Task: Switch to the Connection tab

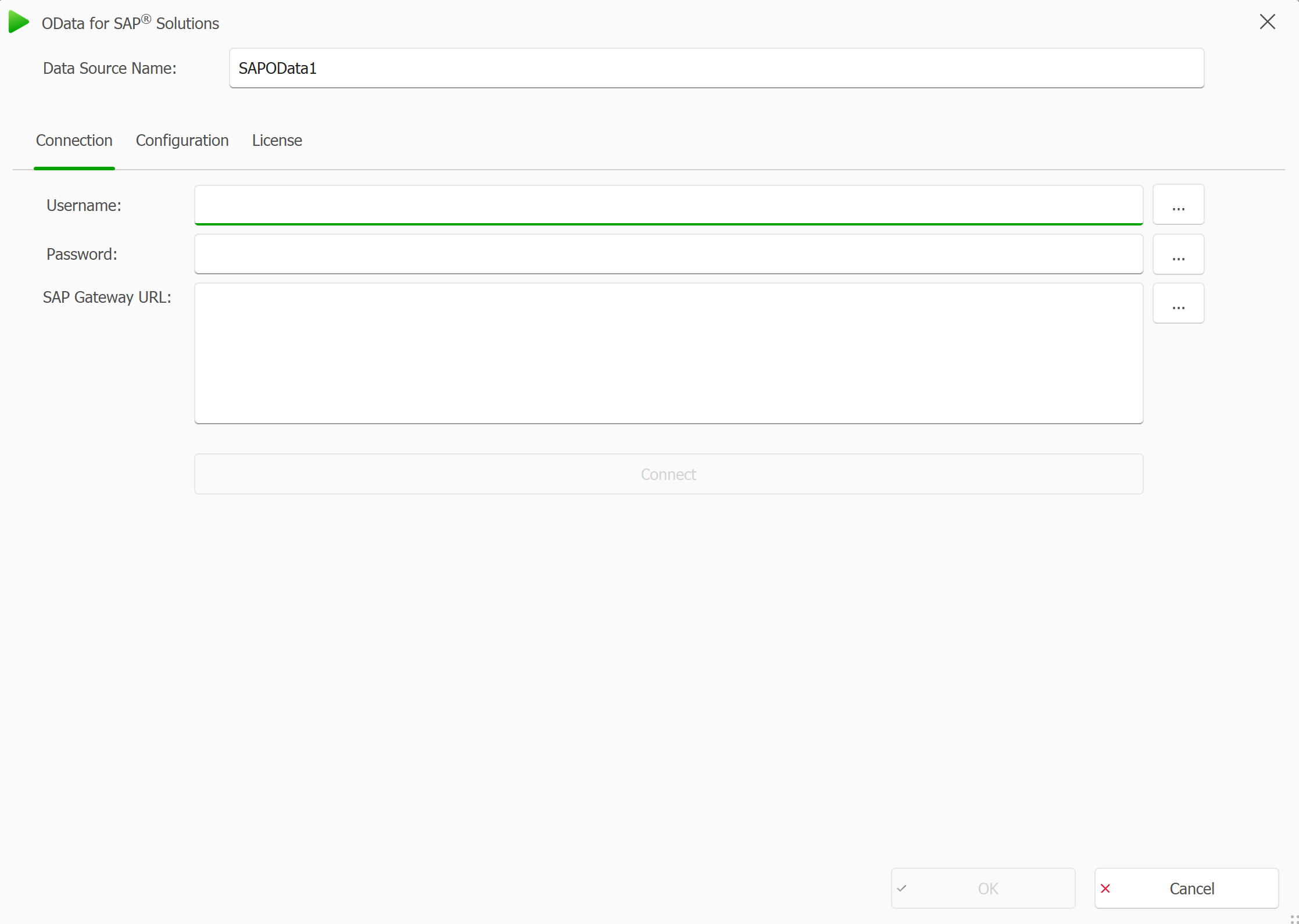Action: coord(74,141)
